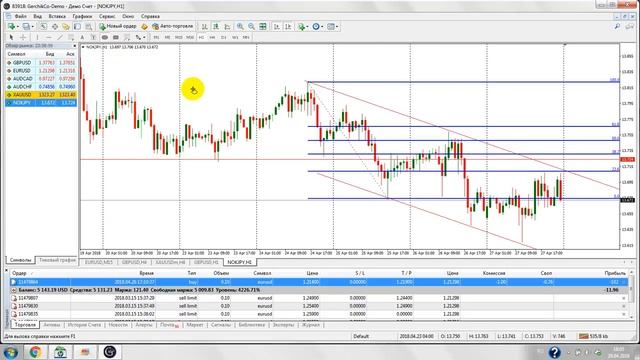Sort orders by the Время column header
Viewport: 640px width, 360px height.
click(147, 273)
